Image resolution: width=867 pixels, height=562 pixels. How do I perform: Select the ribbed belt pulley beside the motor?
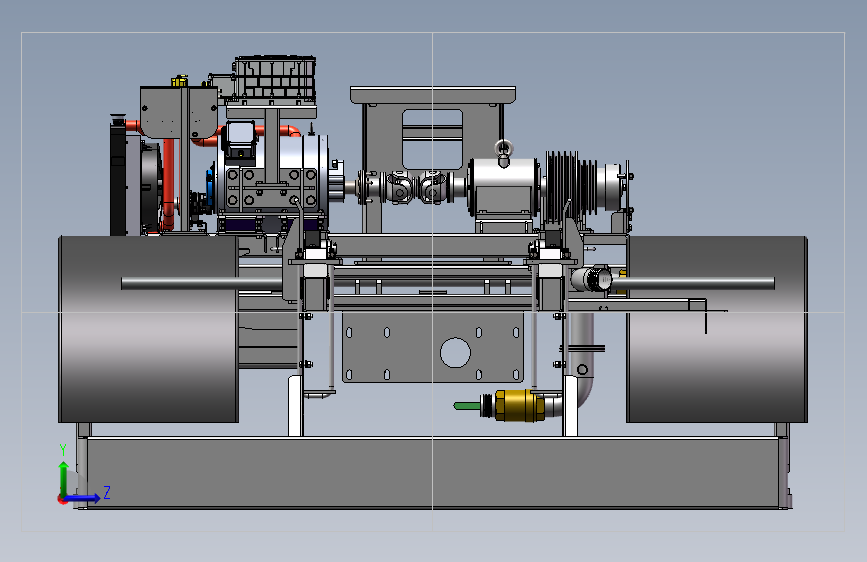pos(571,185)
